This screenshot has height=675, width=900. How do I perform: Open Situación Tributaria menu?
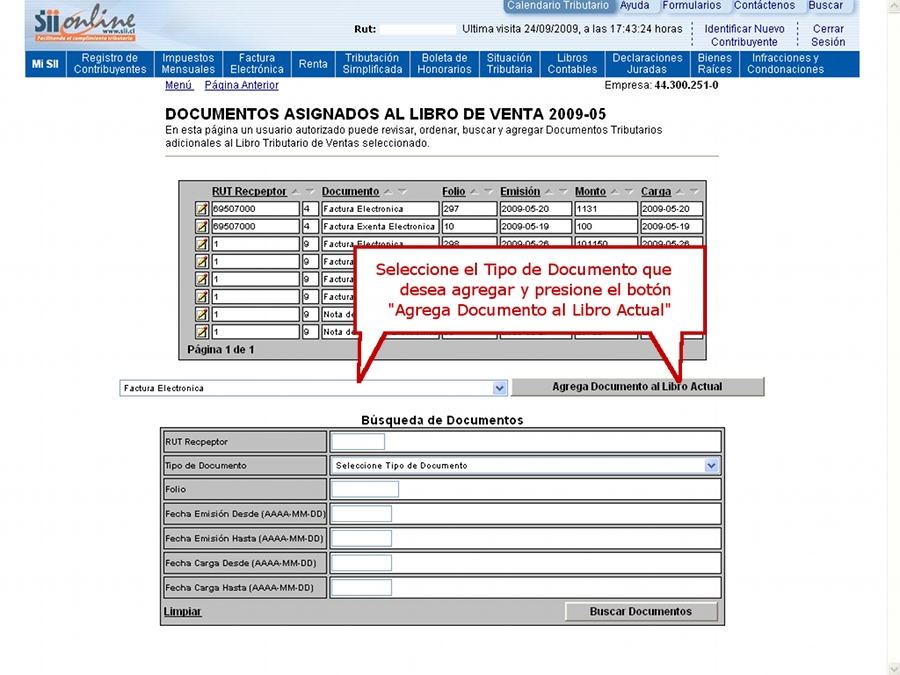tap(509, 64)
